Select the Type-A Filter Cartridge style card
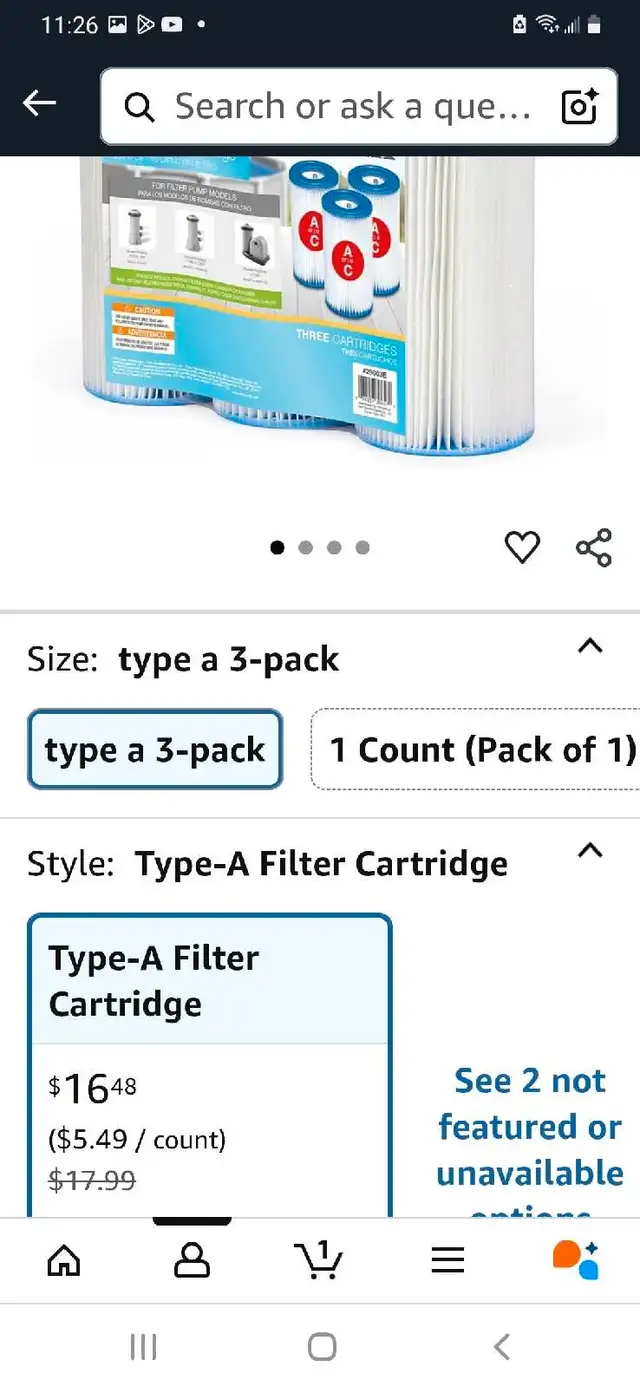The height and width of the screenshot is (1388, 640). (x=210, y=1065)
